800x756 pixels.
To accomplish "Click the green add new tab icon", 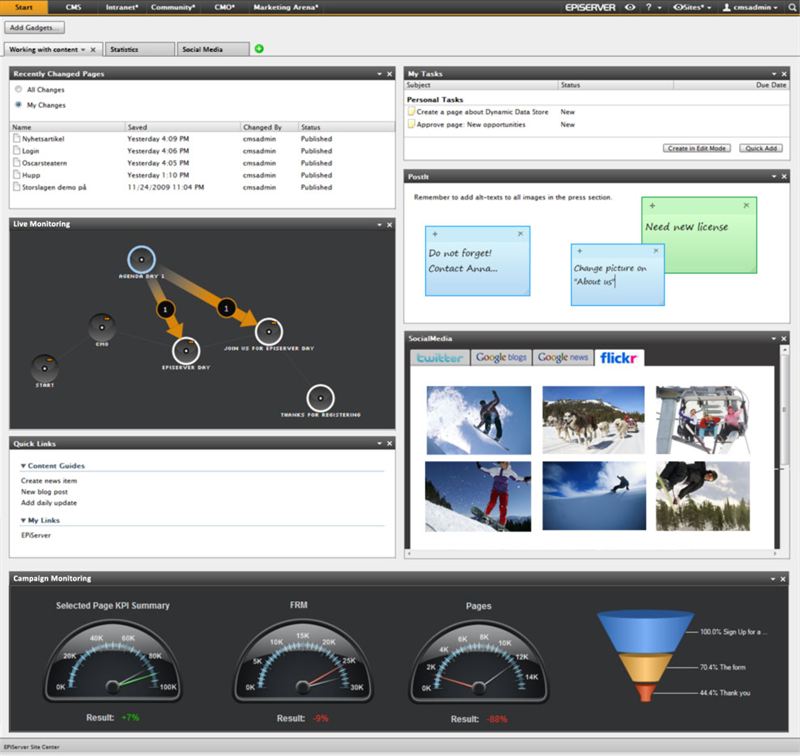I will click(x=260, y=49).
